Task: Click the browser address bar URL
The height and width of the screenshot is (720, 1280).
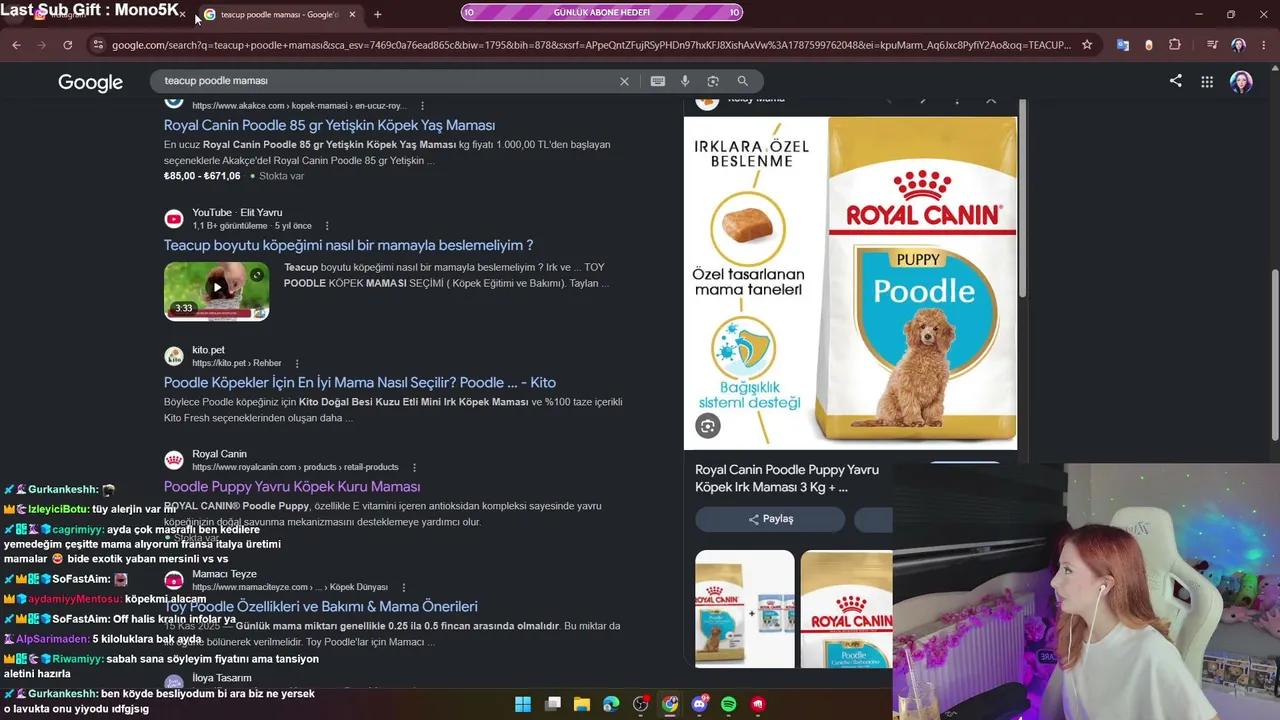Action: pyautogui.click(x=590, y=45)
